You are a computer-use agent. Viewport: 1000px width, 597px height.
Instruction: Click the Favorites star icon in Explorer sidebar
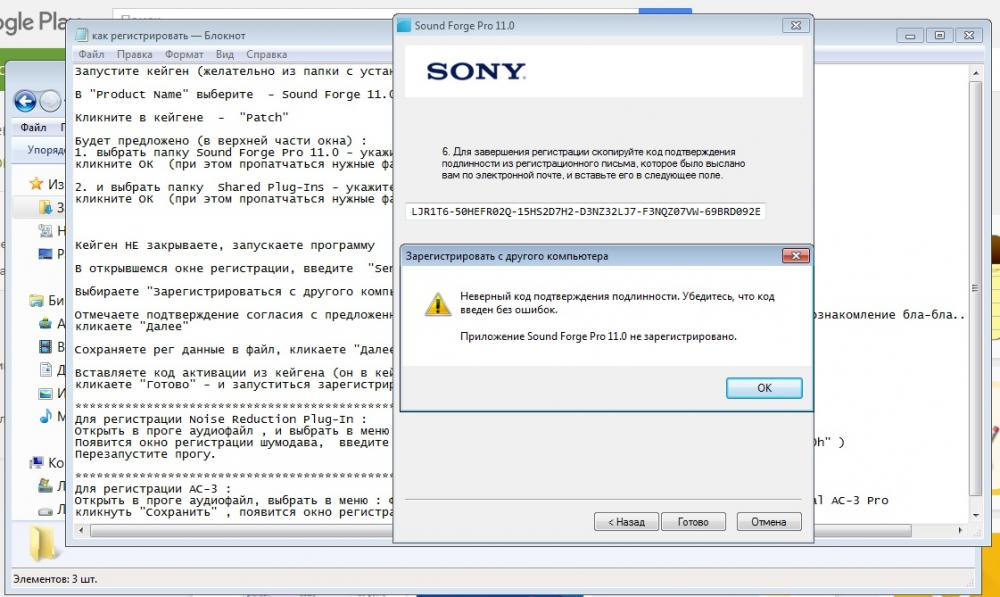tap(37, 185)
